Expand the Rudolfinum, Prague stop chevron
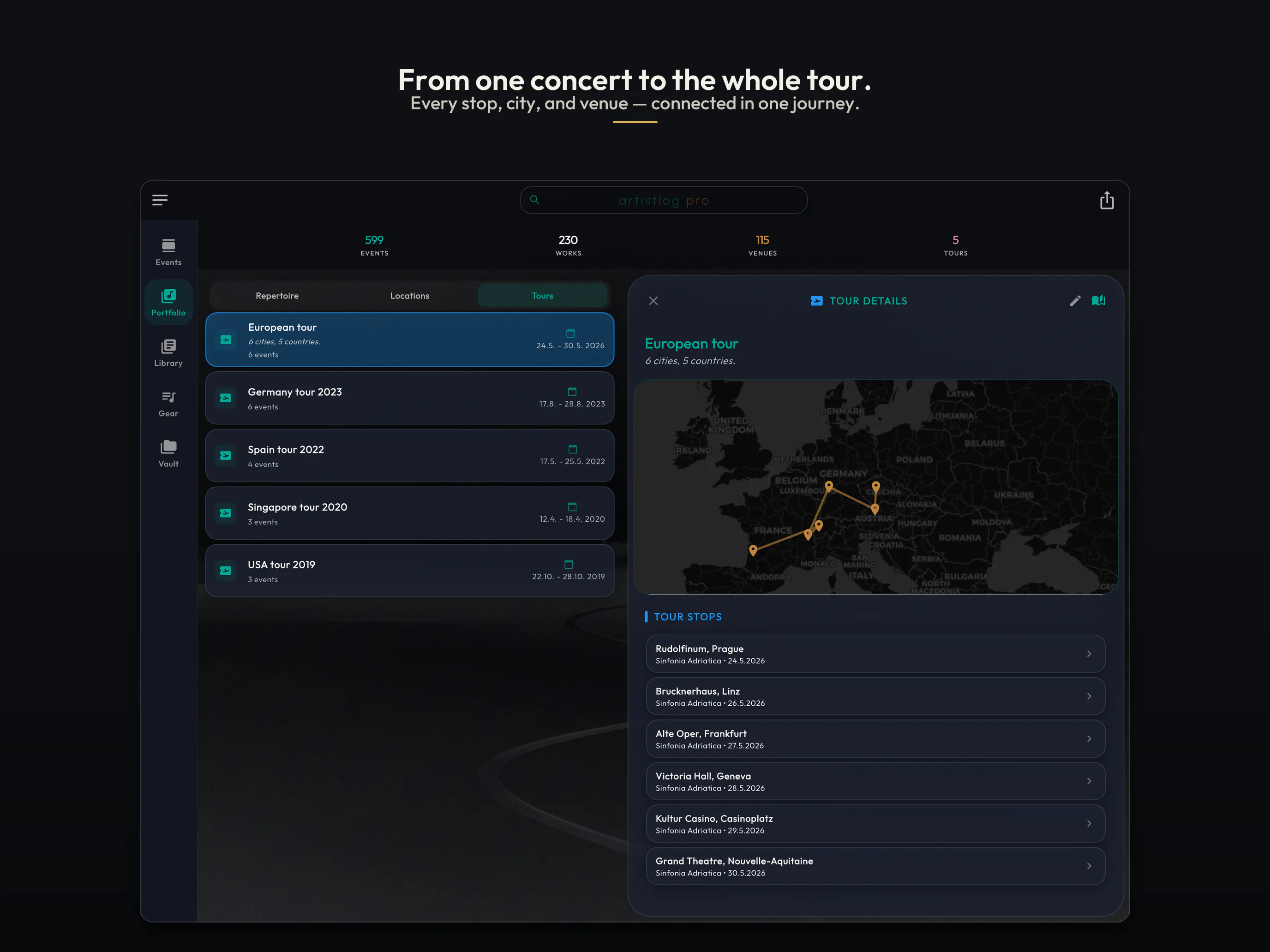 pyautogui.click(x=1089, y=654)
